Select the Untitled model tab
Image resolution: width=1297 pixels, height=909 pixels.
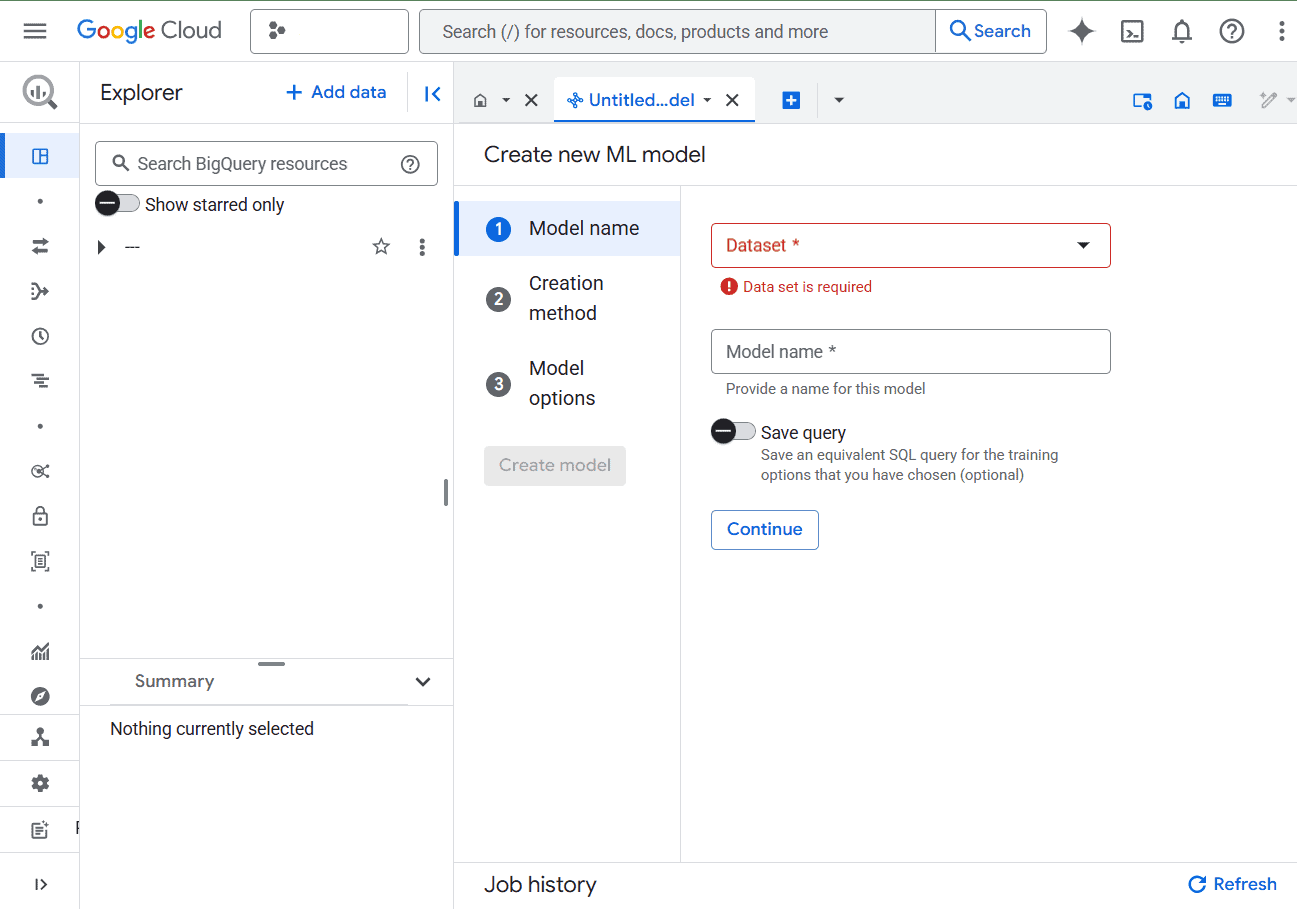pyautogui.click(x=640, y=100)
